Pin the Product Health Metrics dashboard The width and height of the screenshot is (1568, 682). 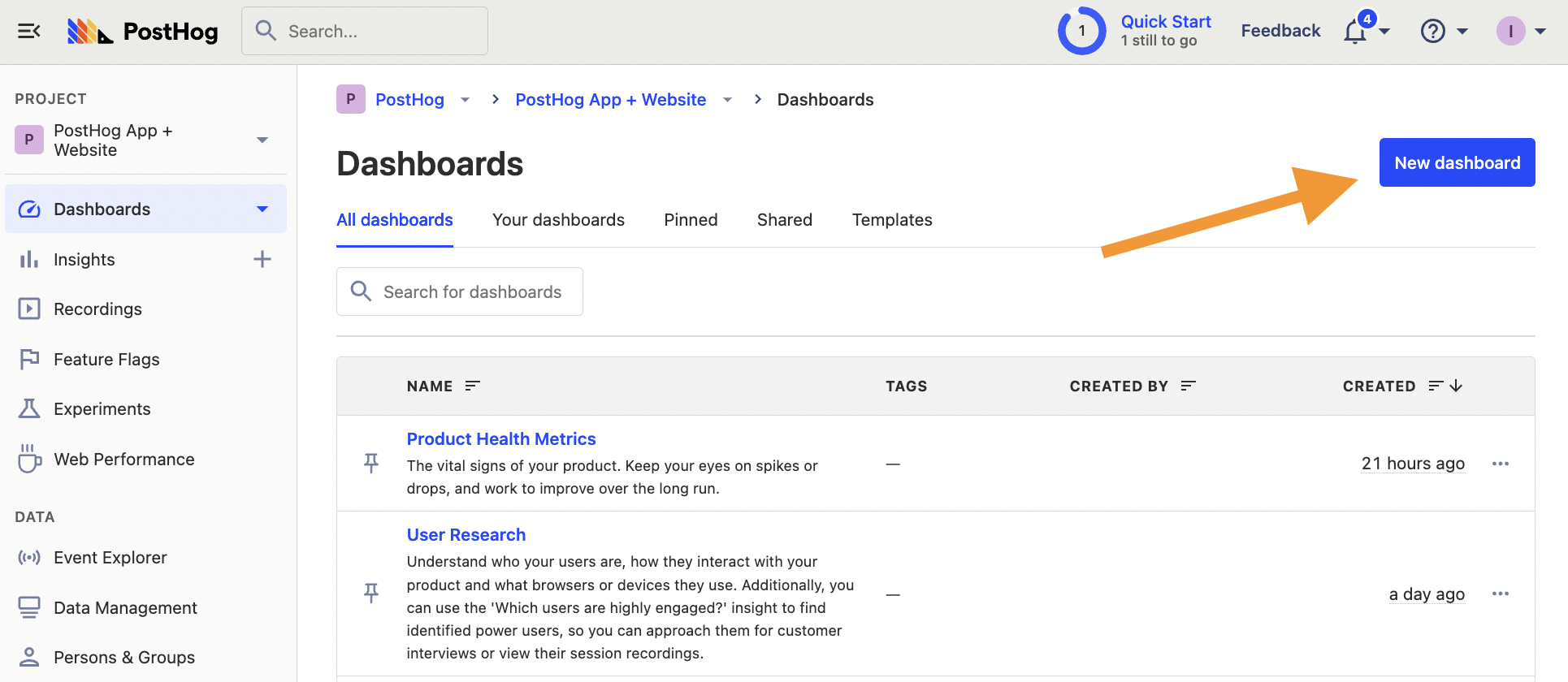pyautogui.click(x=371, y=464)
